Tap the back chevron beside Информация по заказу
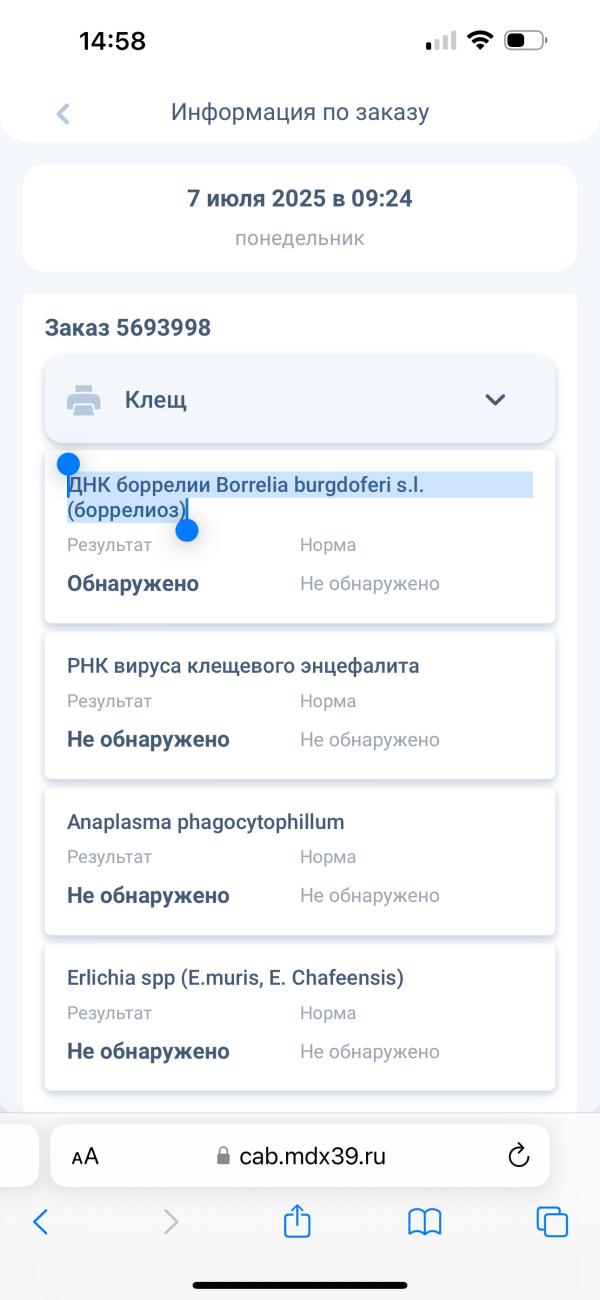 coord(63,113)
